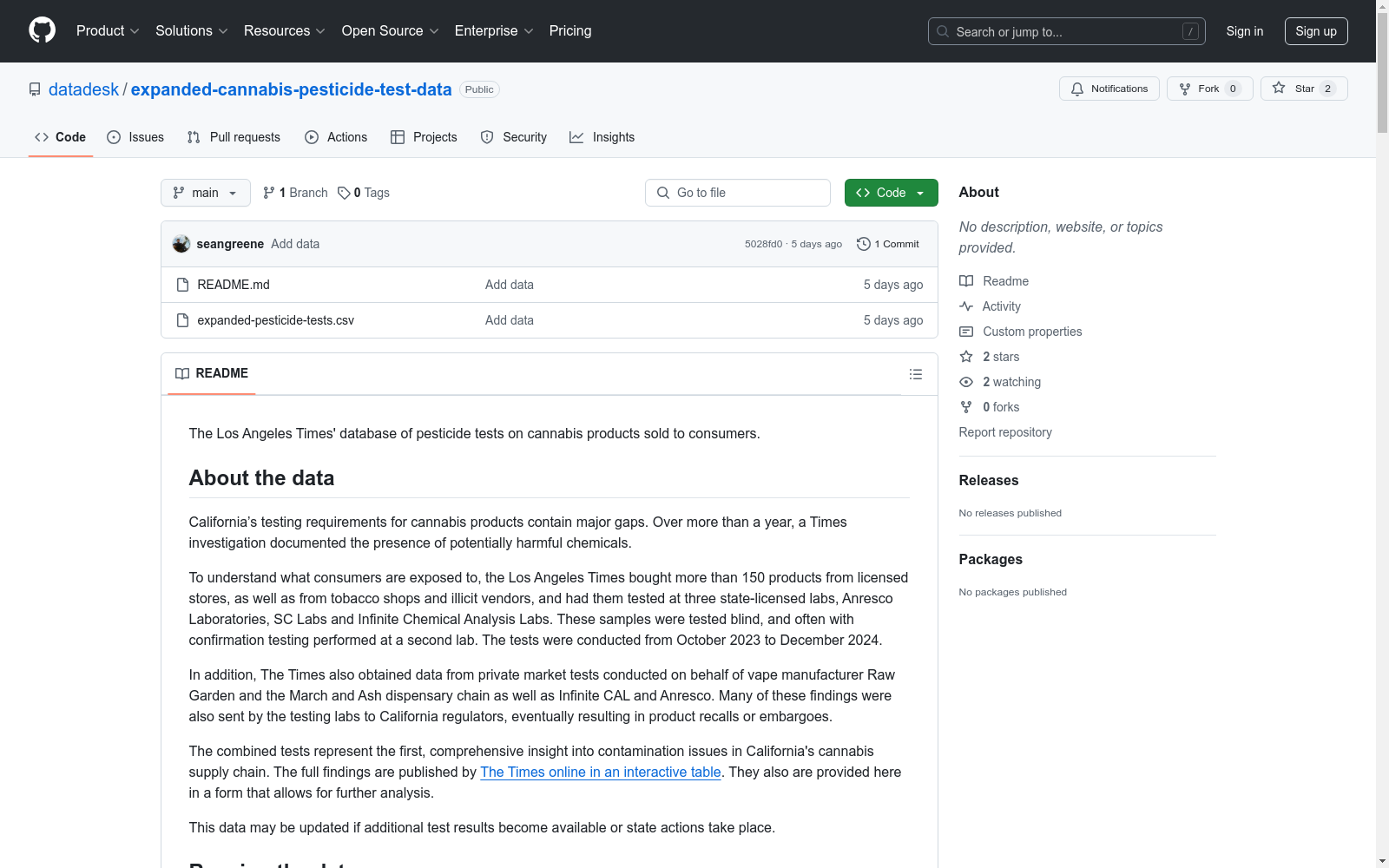Click the scrollbar down arrow

[x=1382, y=861]
